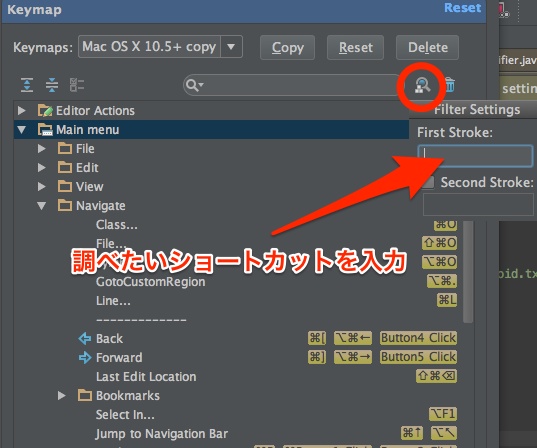
Task: Click the Main menu folder icon
Action: coord(45,130)
